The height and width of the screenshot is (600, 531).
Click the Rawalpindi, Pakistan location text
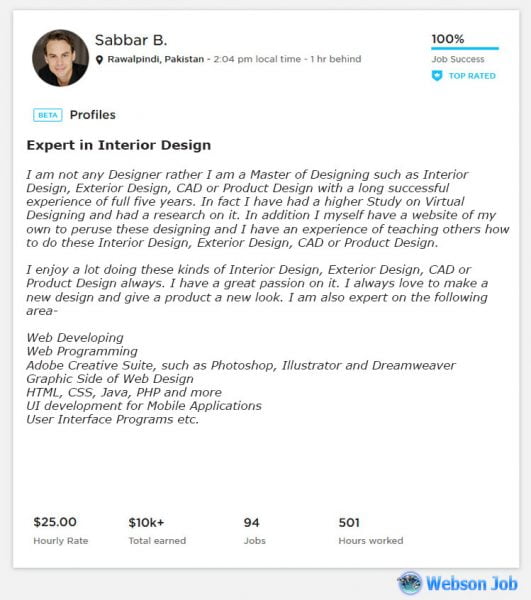(x=156, y=59)
